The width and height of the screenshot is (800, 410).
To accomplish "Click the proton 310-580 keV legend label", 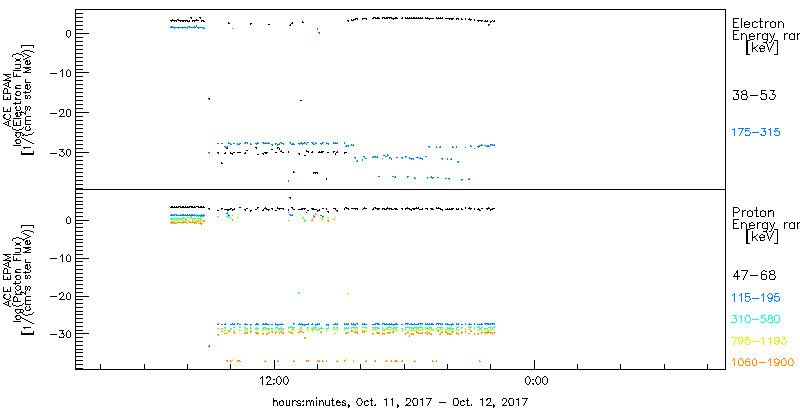I will (756, 320).
